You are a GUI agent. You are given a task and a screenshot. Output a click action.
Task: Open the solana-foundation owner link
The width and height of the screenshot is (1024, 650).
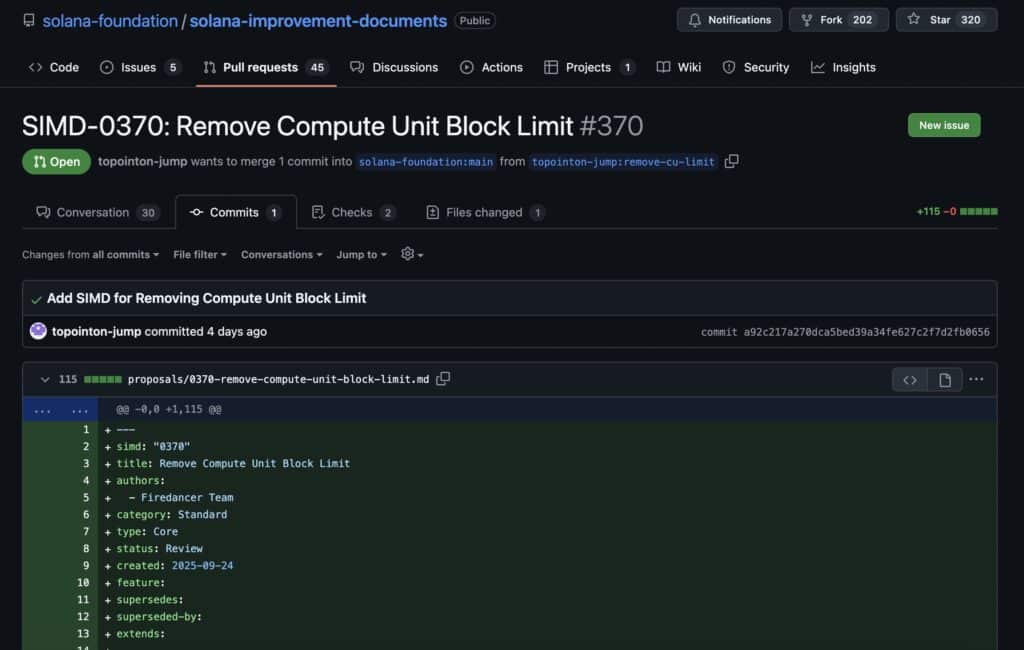(x=110, y=21)
